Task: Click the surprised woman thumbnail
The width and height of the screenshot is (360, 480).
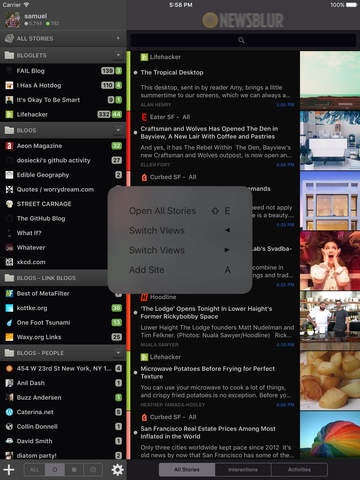Action: tap(330, 261)
